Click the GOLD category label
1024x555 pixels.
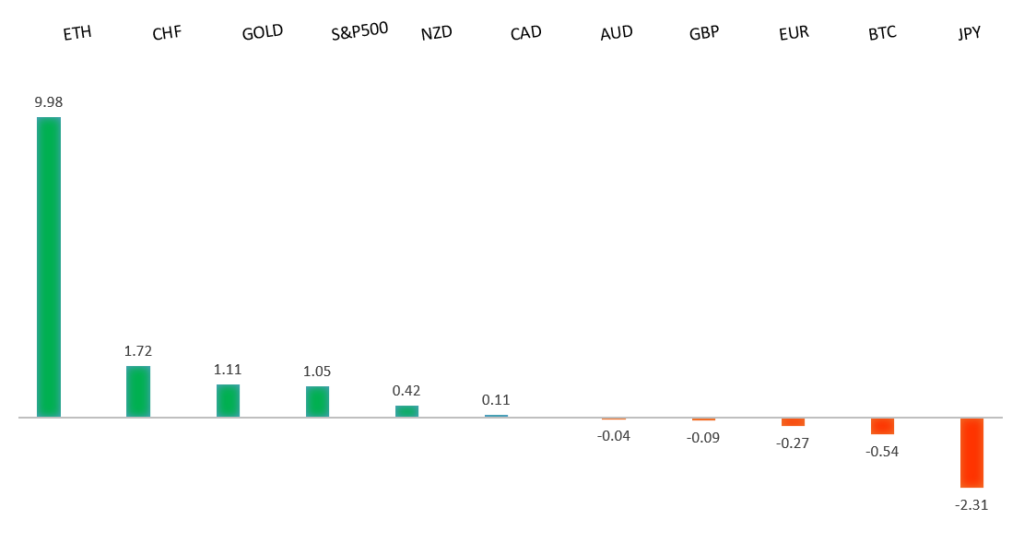tap(263, 32)
